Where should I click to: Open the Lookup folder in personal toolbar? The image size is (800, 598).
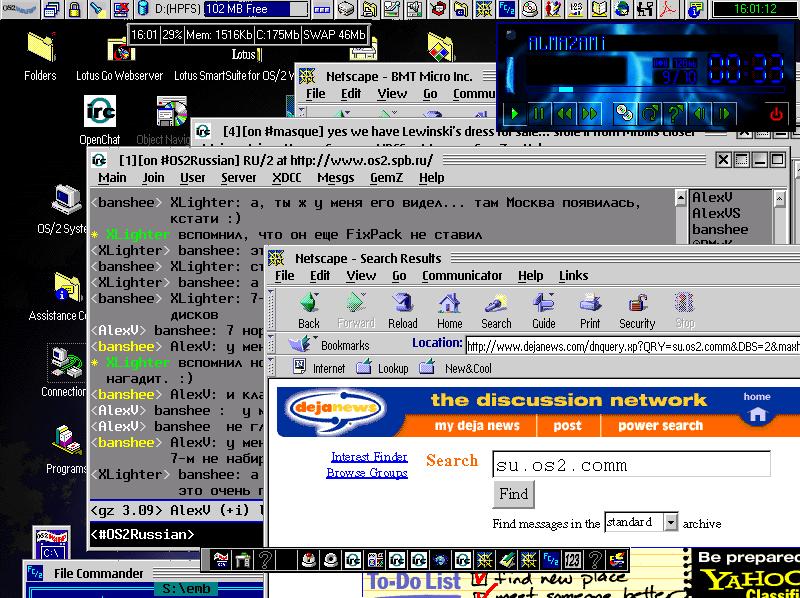click(x=382, y=367)
